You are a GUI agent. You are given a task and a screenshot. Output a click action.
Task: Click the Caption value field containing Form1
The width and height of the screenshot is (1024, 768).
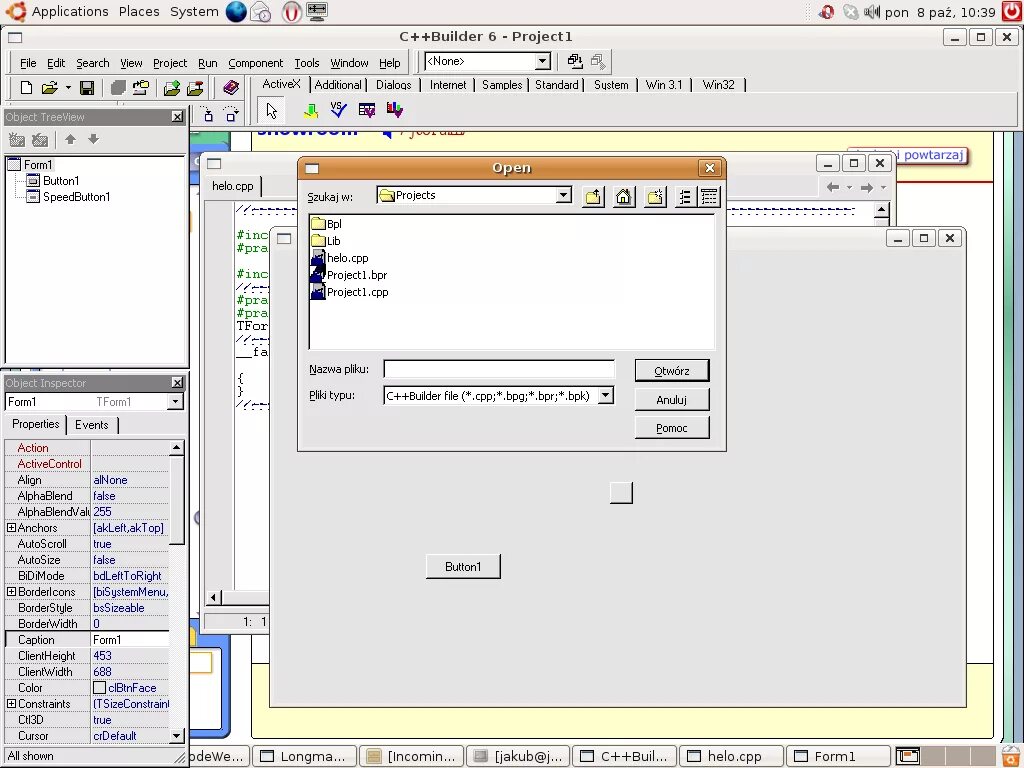[x=130, y=640]
